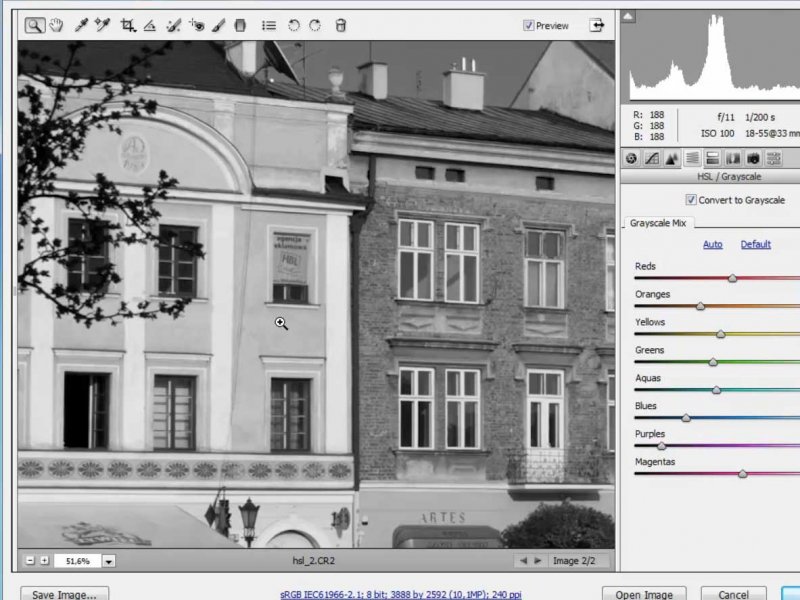Image resolution: width=800 pixels, height=600 pixels.
Task: Choose the Red Eye Removal tool
Action: [197, 25]
